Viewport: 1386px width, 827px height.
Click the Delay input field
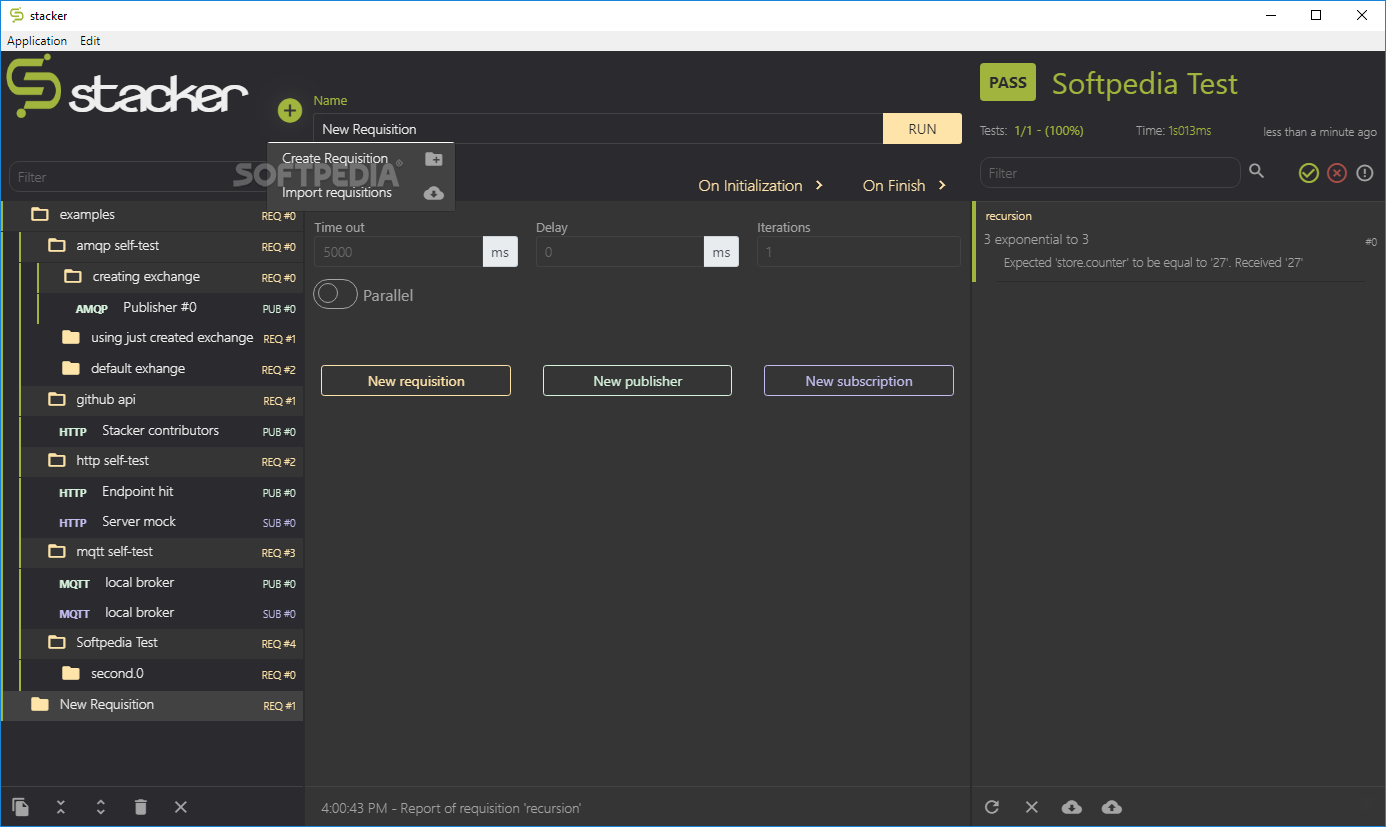coord(620,252)
